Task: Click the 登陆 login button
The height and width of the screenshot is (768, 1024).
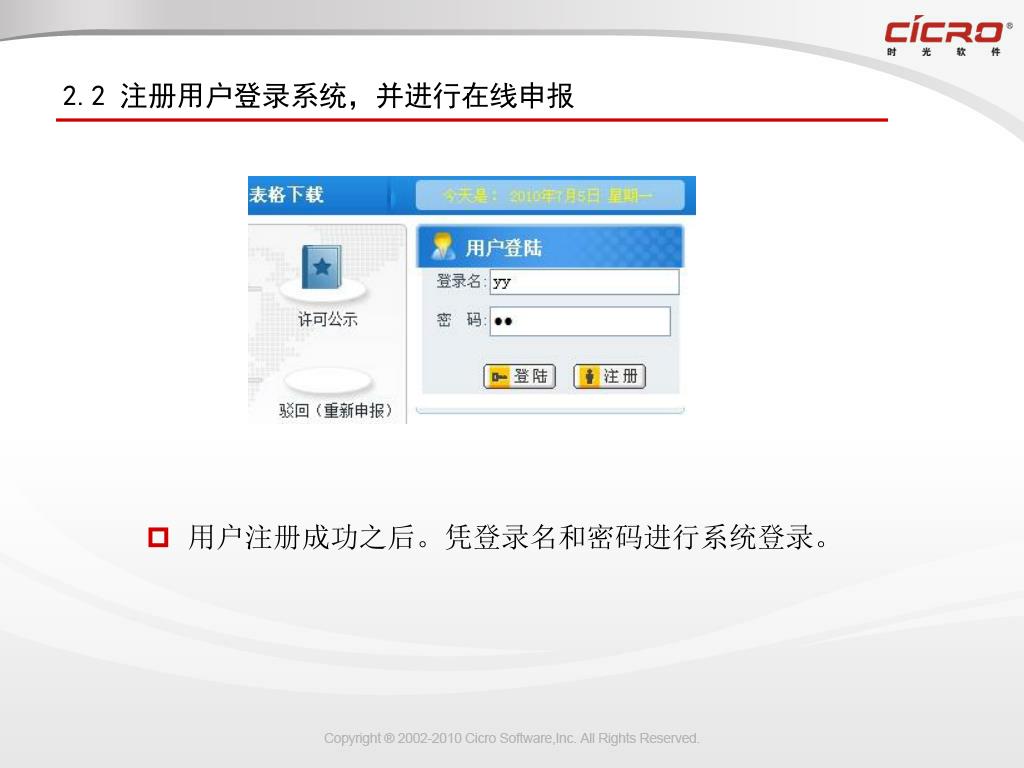Action: pyautogui.click(x=519, y=376)
